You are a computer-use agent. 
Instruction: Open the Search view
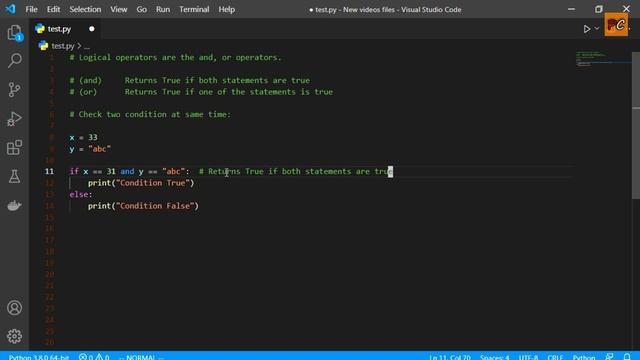click(14, 61)
